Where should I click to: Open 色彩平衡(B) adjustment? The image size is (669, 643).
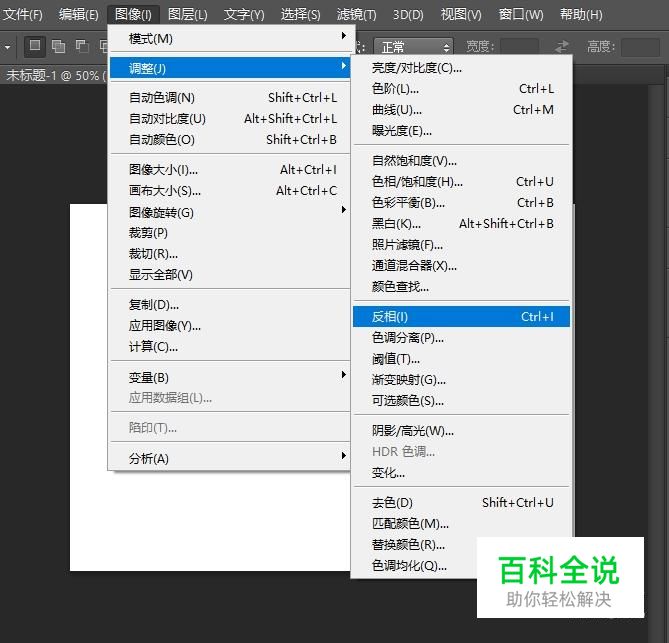pos(461,203)
